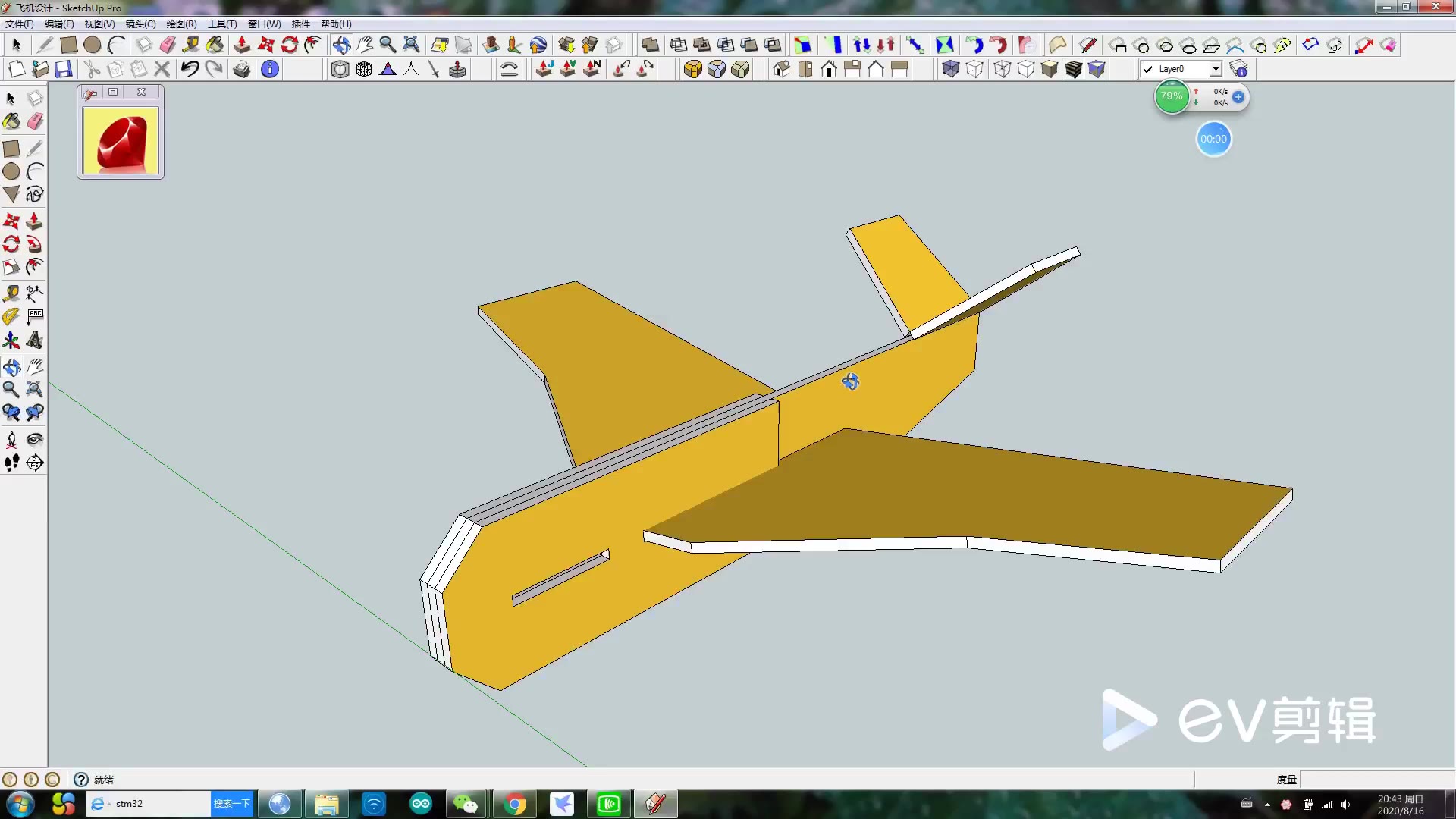Click the Previous view zoom icon
Viewport: 1456px width, 819px height.
click(x=11, y=413)
